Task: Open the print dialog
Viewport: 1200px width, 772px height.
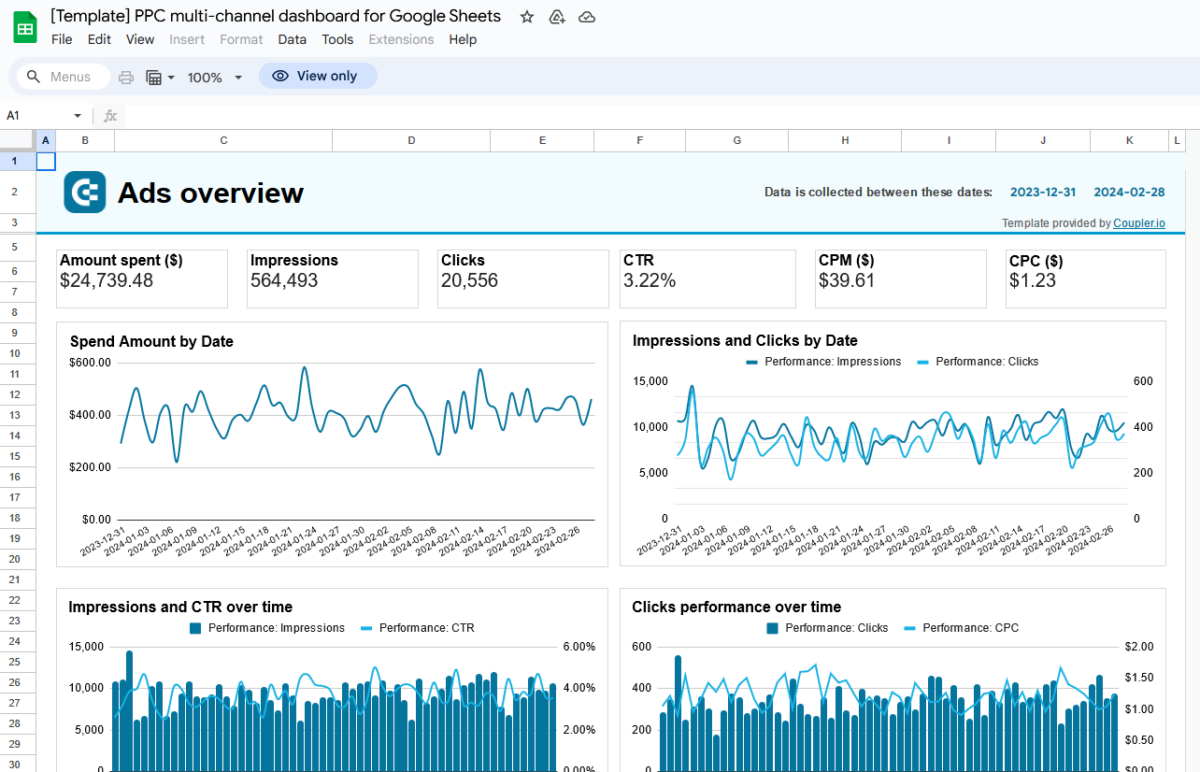Action: [126, 77]
